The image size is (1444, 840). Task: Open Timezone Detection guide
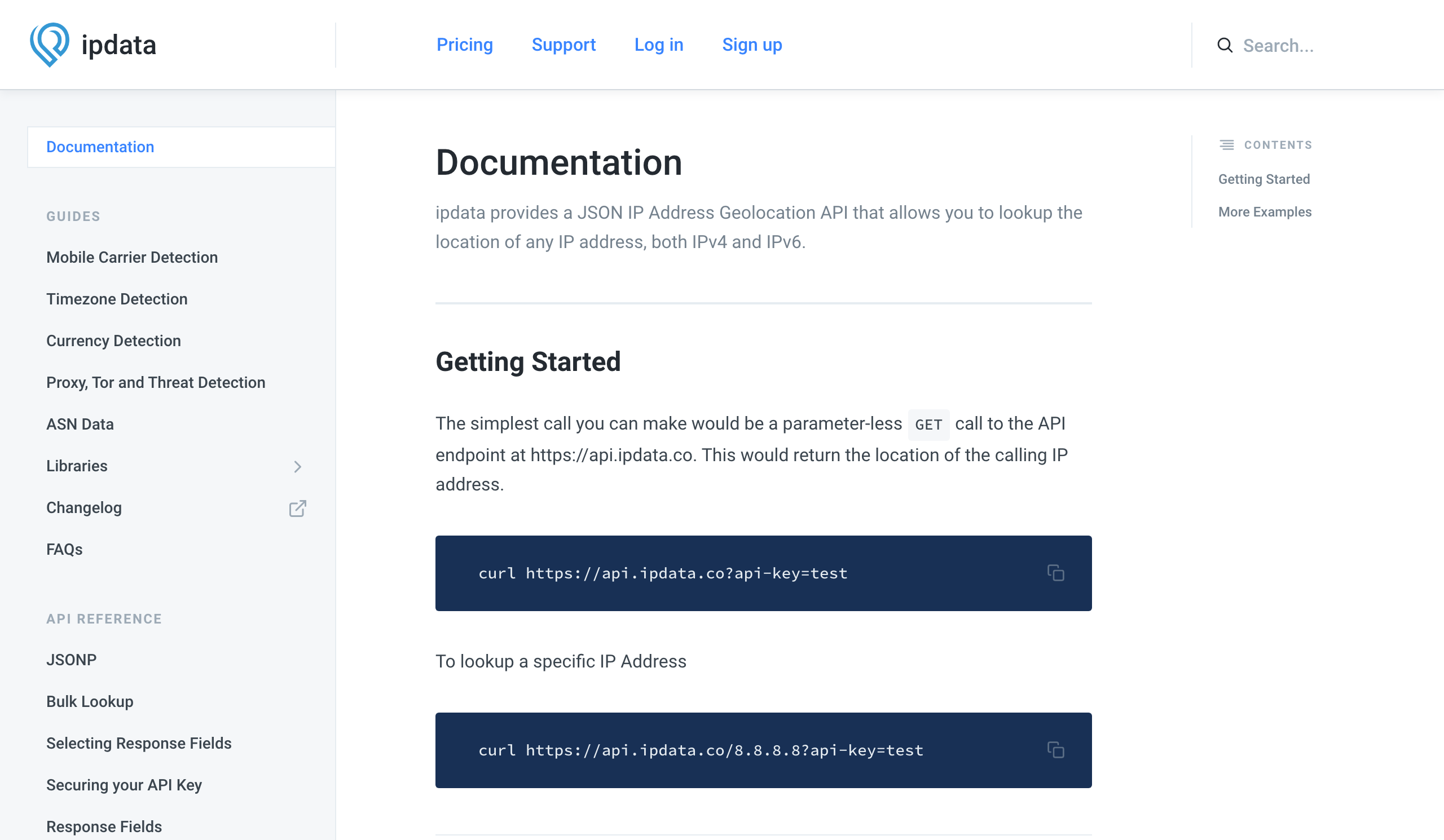coord(117,299)
